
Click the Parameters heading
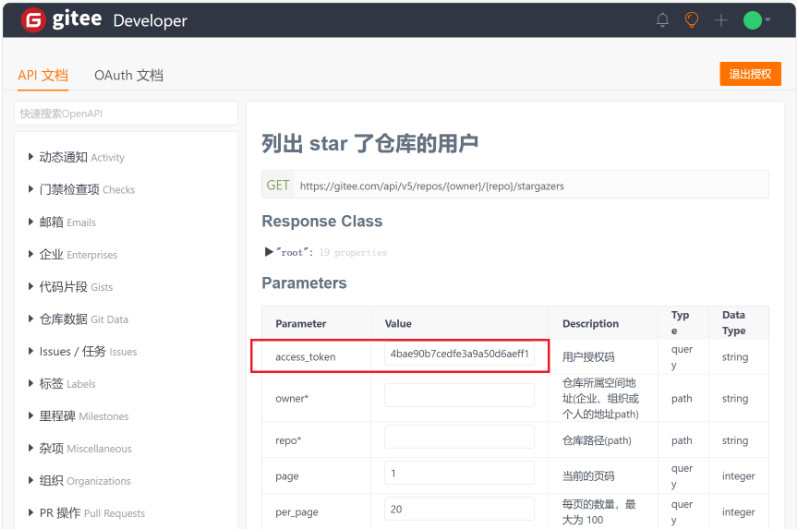[x=304, y=283]
